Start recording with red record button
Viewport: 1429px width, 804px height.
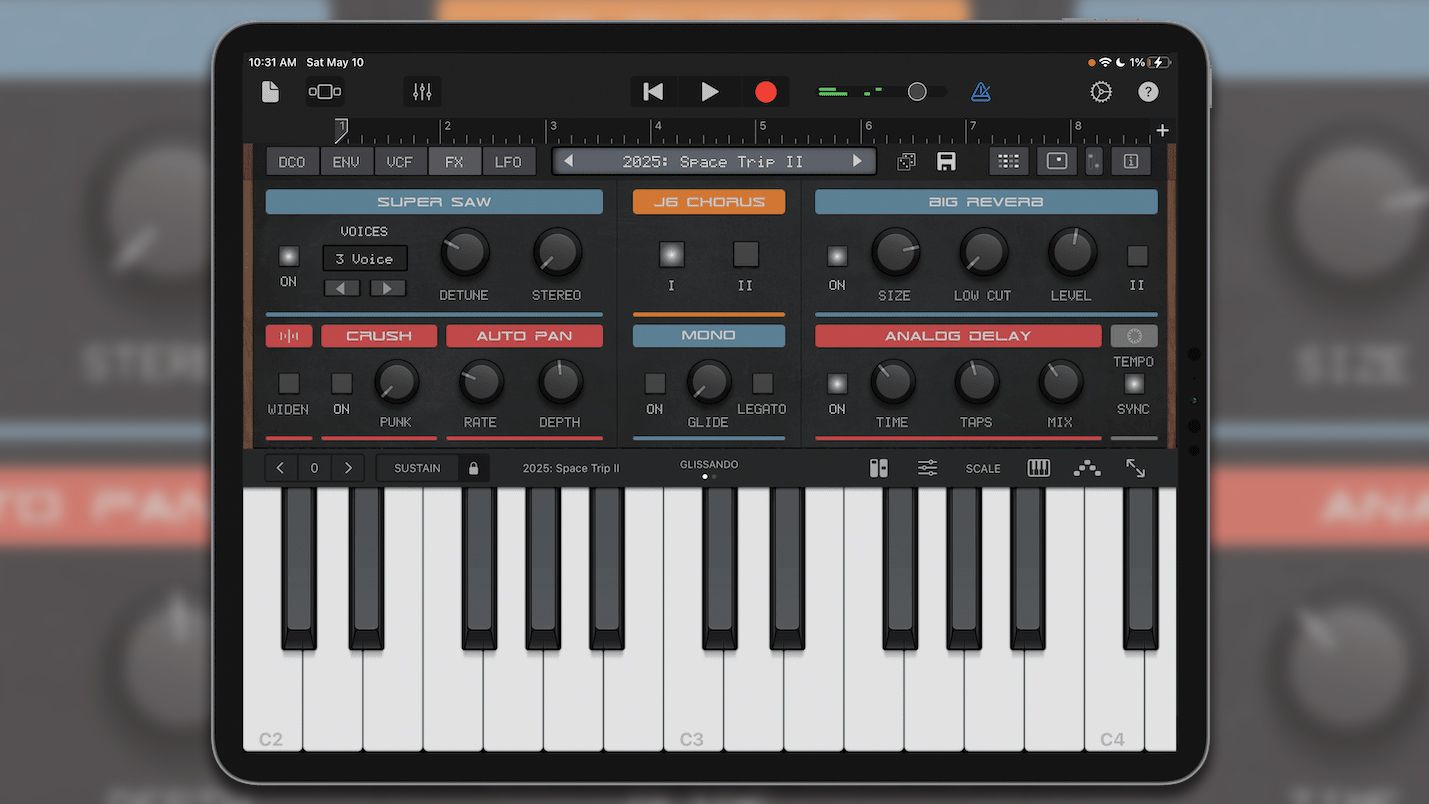[x=766, y=92]
